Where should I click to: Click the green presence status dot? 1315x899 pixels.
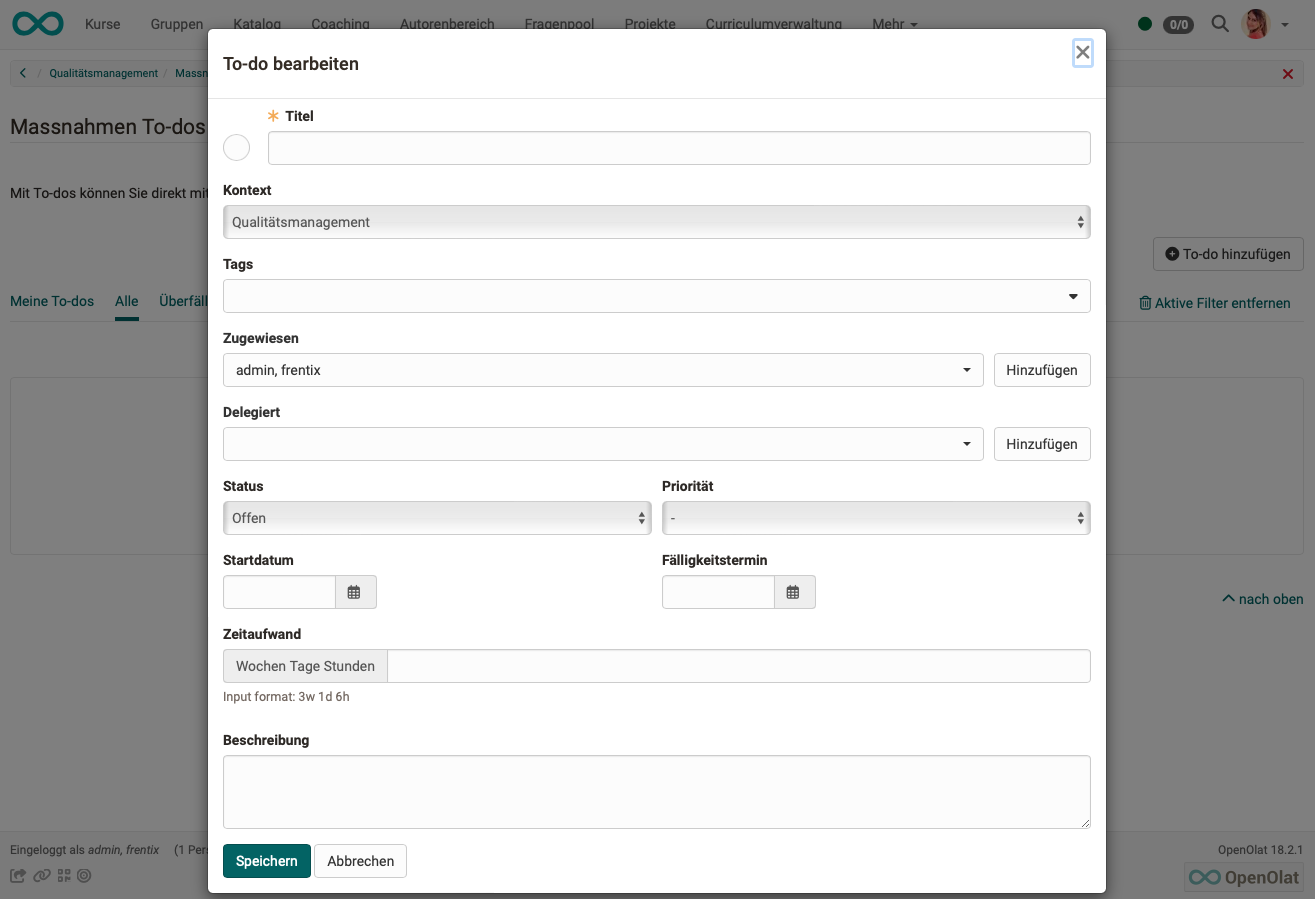tap(1144, 23)
